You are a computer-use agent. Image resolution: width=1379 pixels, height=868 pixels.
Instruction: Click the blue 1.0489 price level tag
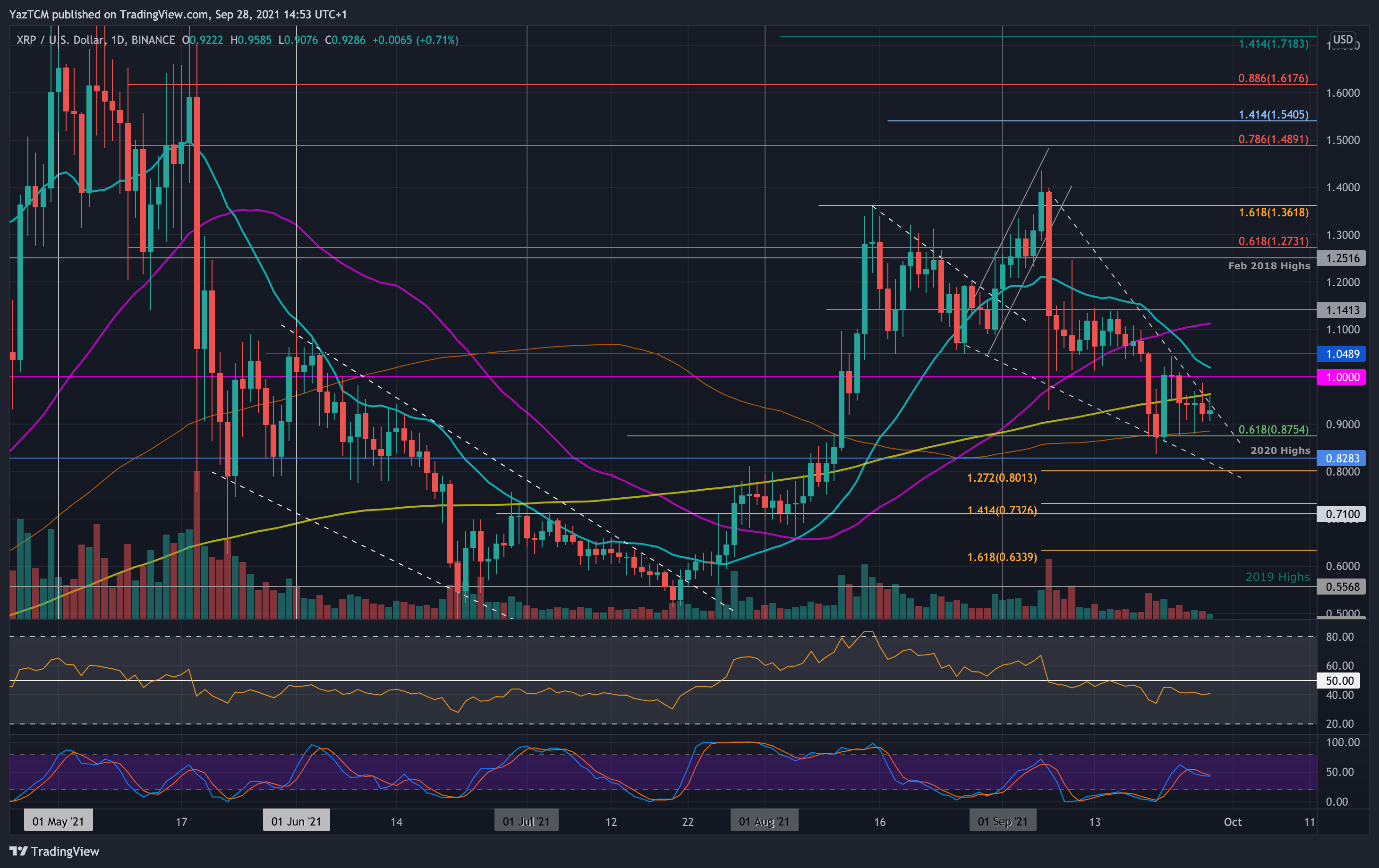1342,354
